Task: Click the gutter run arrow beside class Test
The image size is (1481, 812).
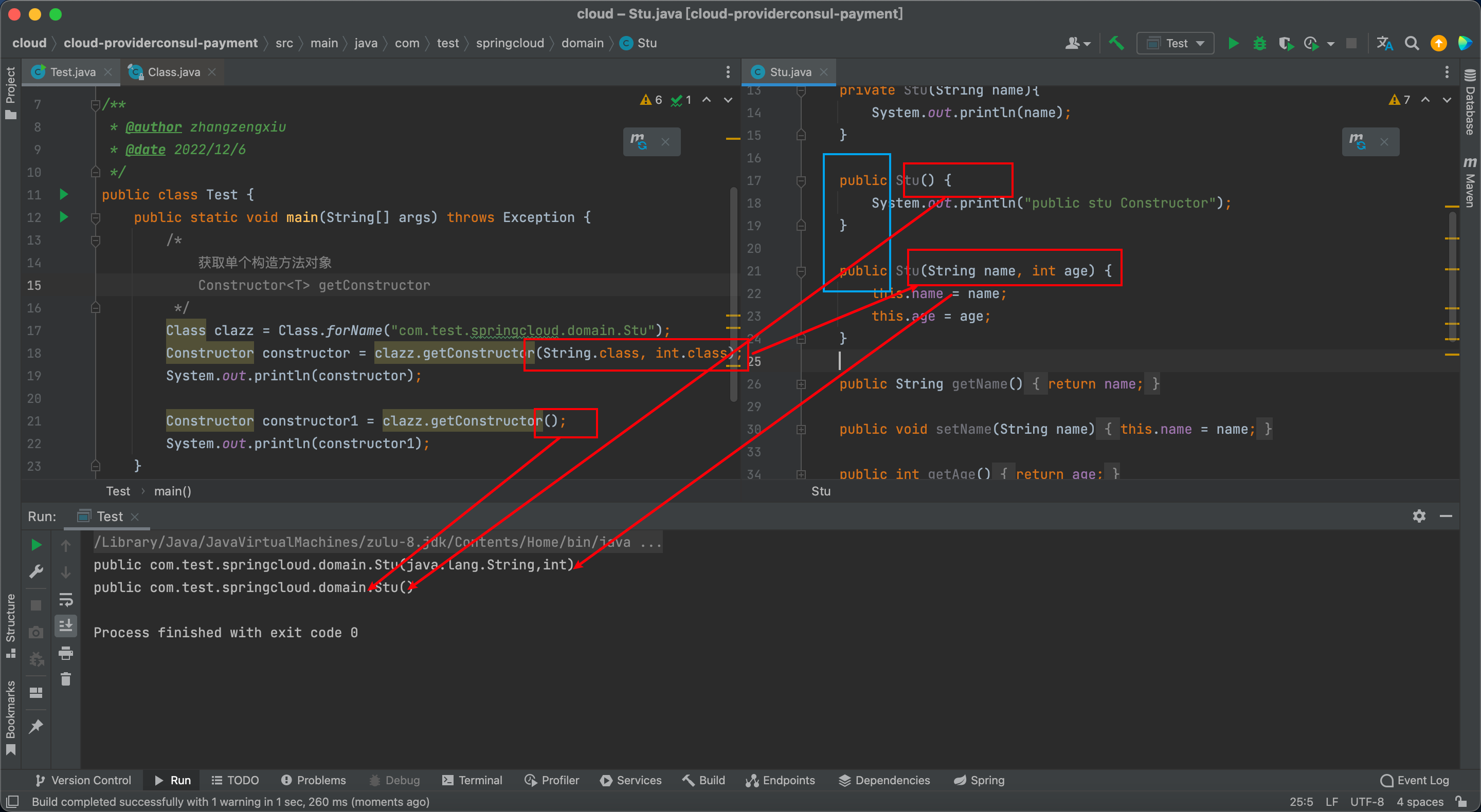Action: click(64, 194)
